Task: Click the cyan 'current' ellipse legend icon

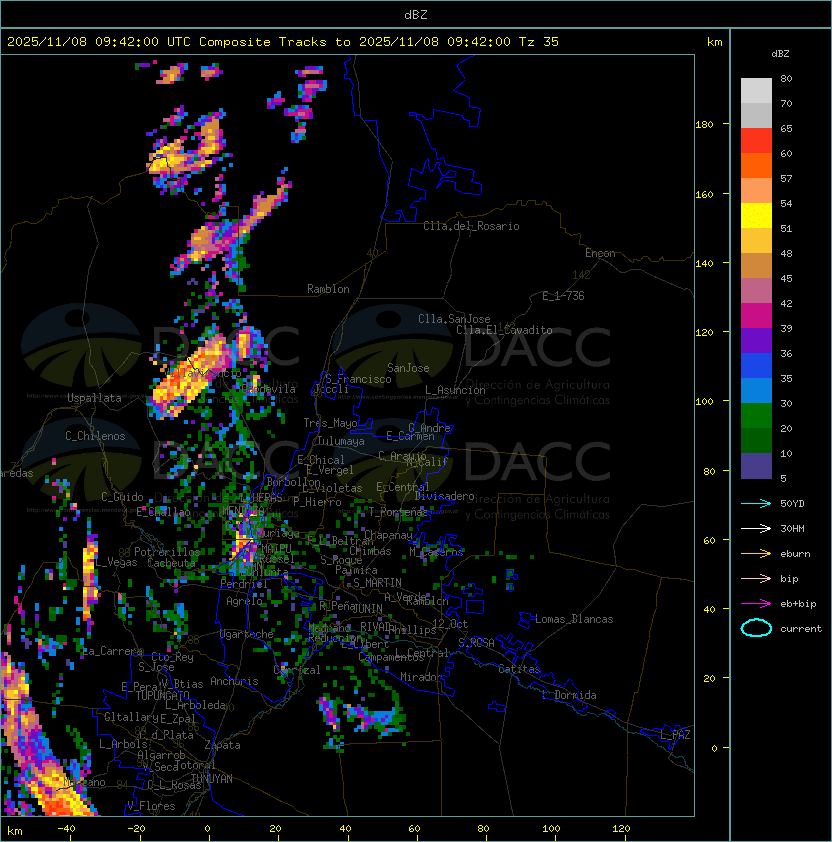Action: 756,628
